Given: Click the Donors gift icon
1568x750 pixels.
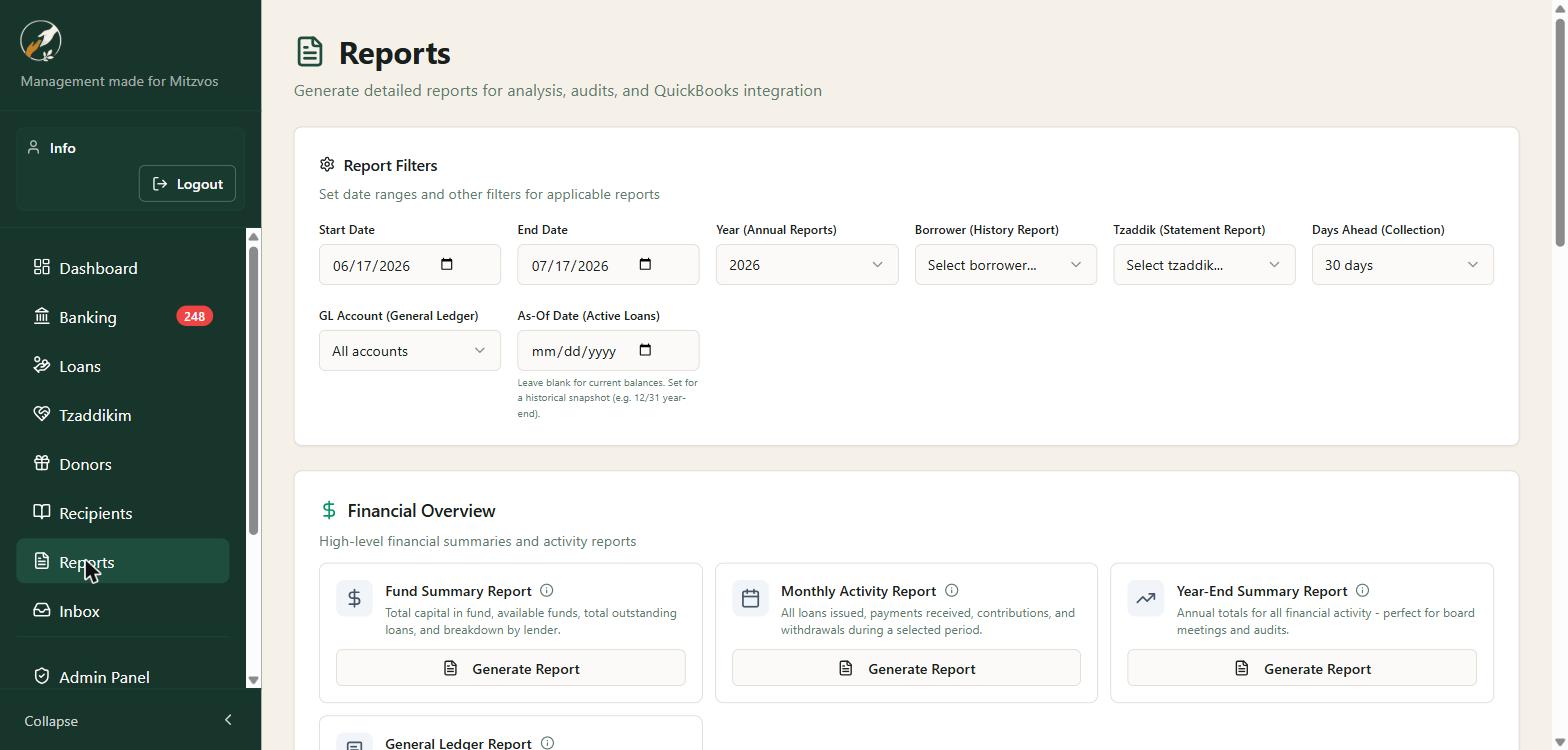Looking at the screenshot, I should click(42, 463).
